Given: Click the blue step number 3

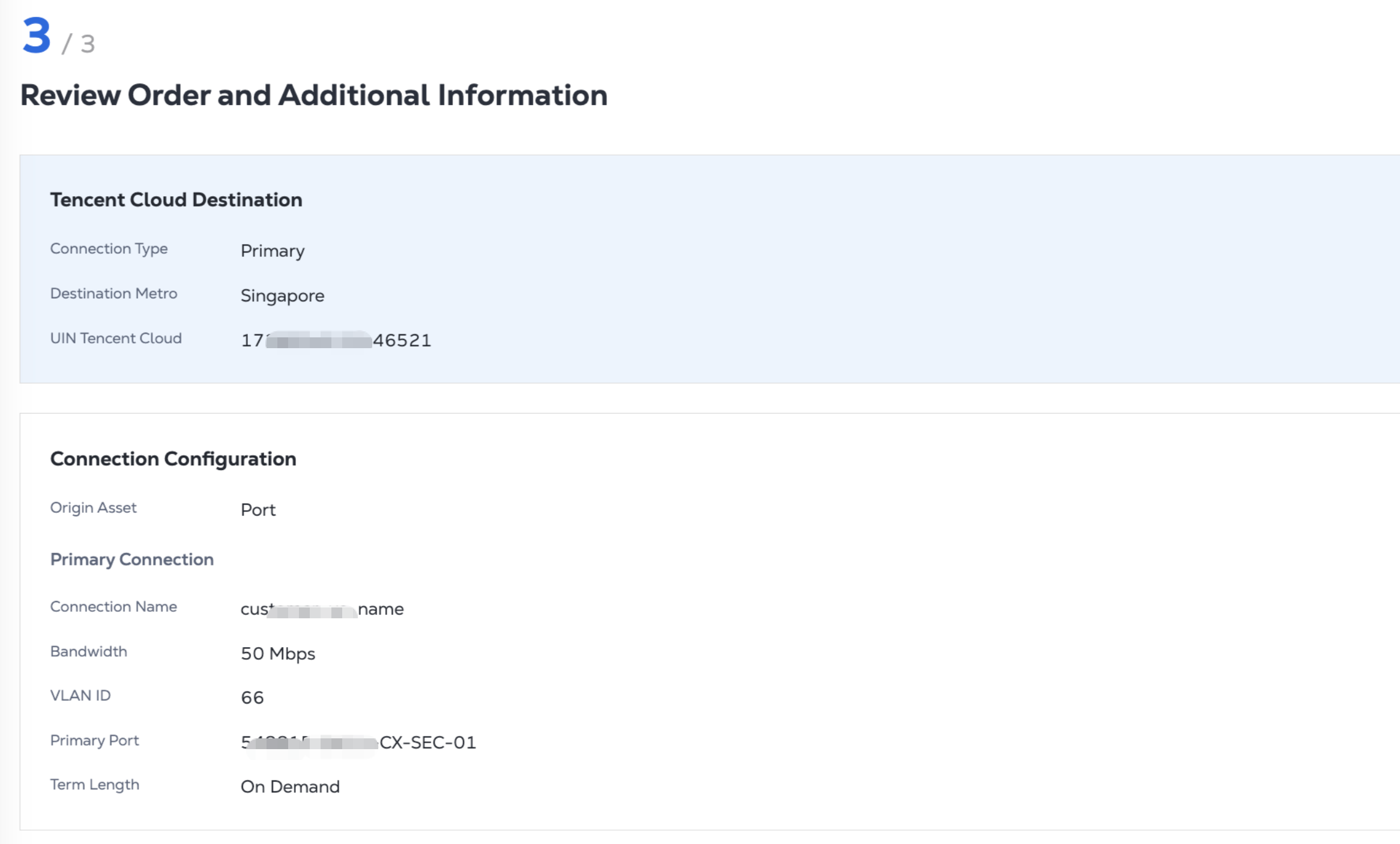Looking at the screenshot, I should tap(37, 35).
